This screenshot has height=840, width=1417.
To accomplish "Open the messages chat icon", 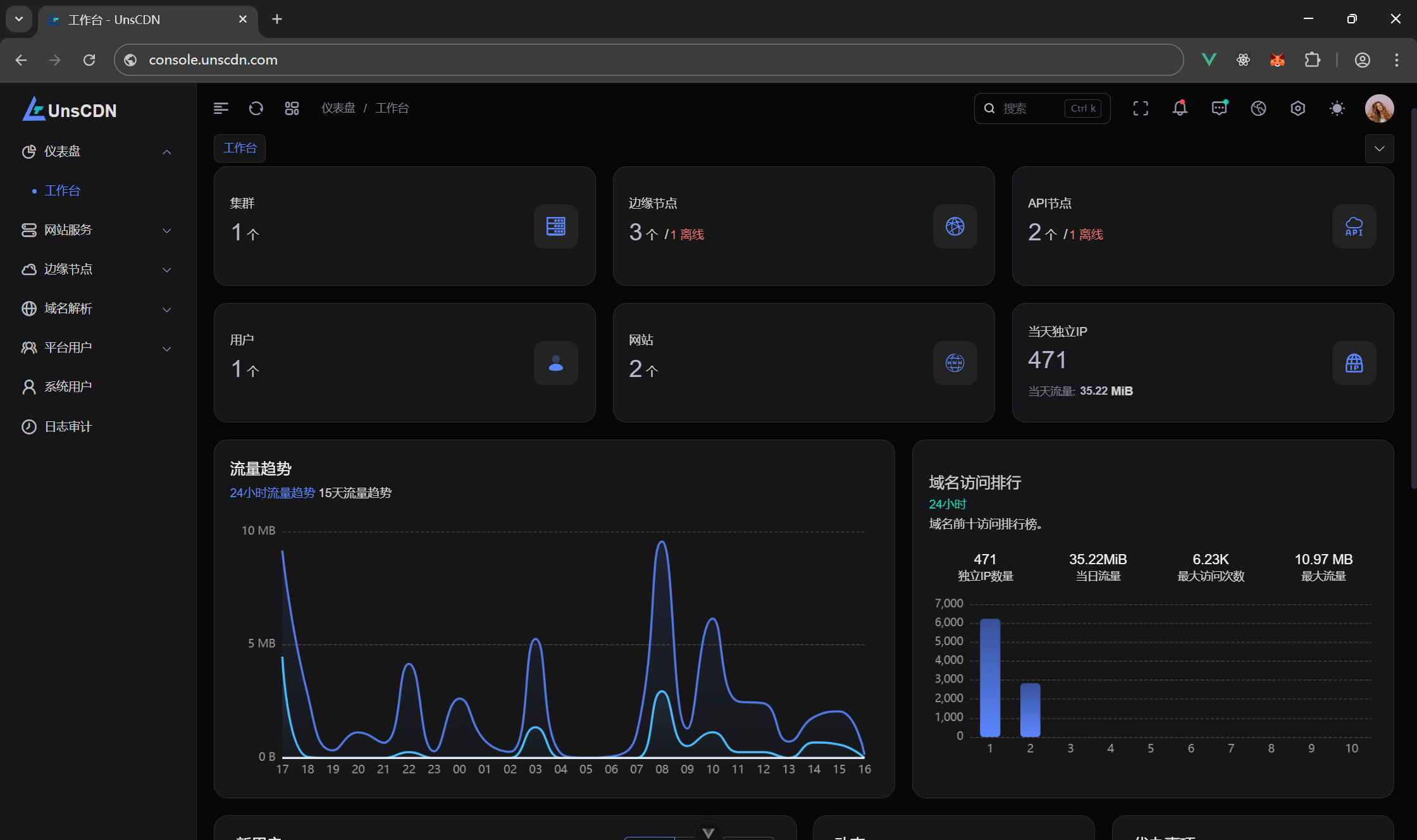I will pos(1219,108).
